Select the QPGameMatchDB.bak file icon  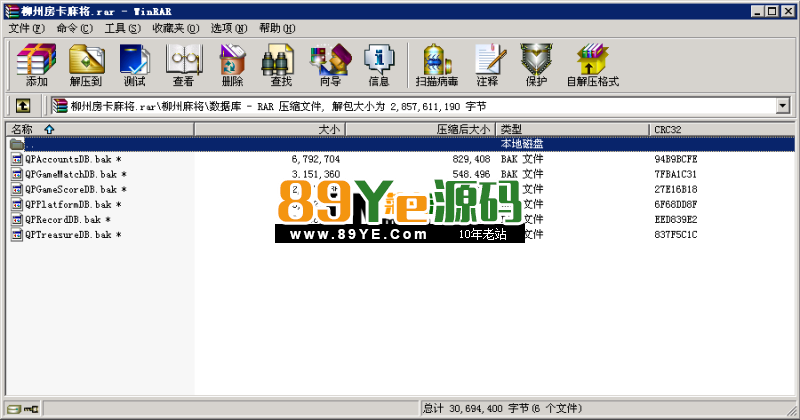pyautogui.click(x=17, y=174)
